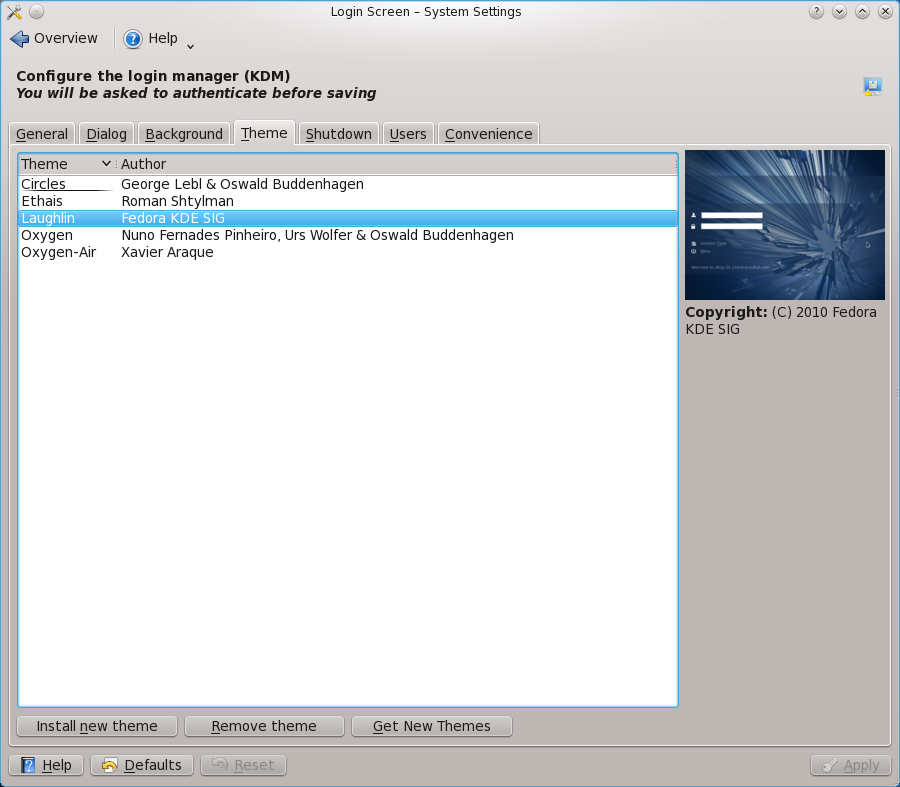Click author 'George Lebl & Oswald Buddenhagen'
The height and width of the screenshot is (787, 900).
point(242,184)
